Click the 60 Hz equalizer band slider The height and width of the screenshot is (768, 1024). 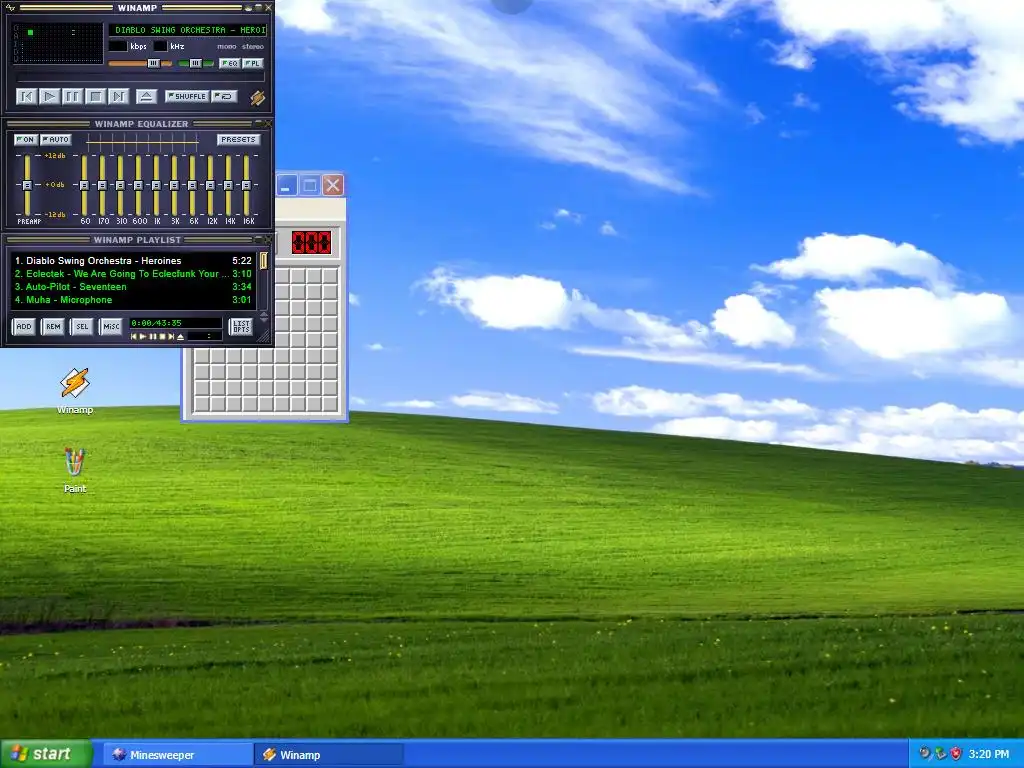pos(84,185)
